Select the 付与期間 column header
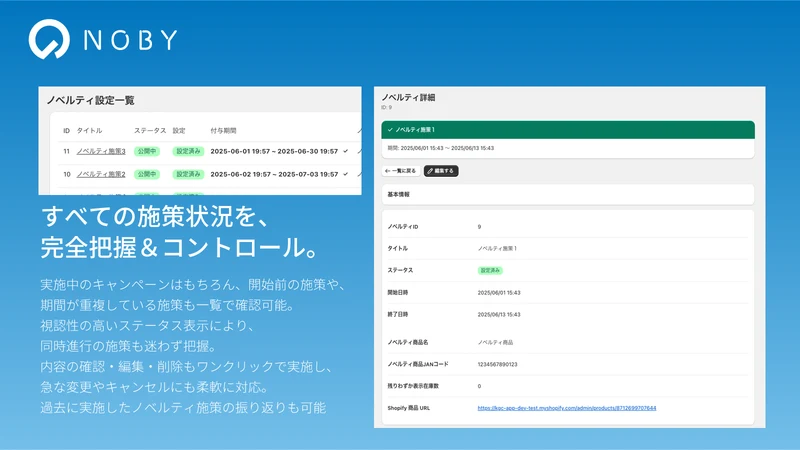800x450 pixels. pyautogui.click(x=223, y=131)
